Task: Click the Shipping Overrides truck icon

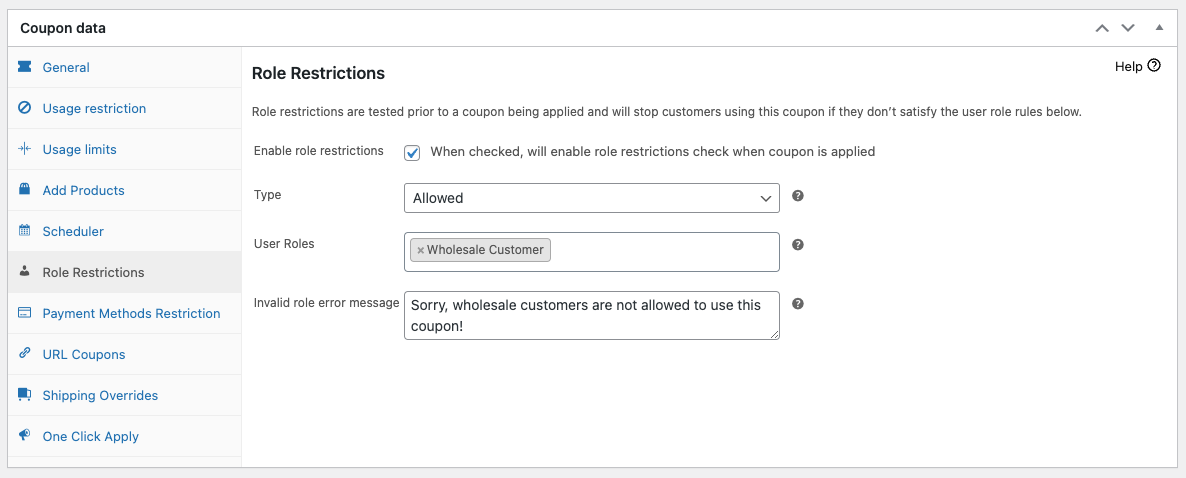Action: click(x=24, y=395)
